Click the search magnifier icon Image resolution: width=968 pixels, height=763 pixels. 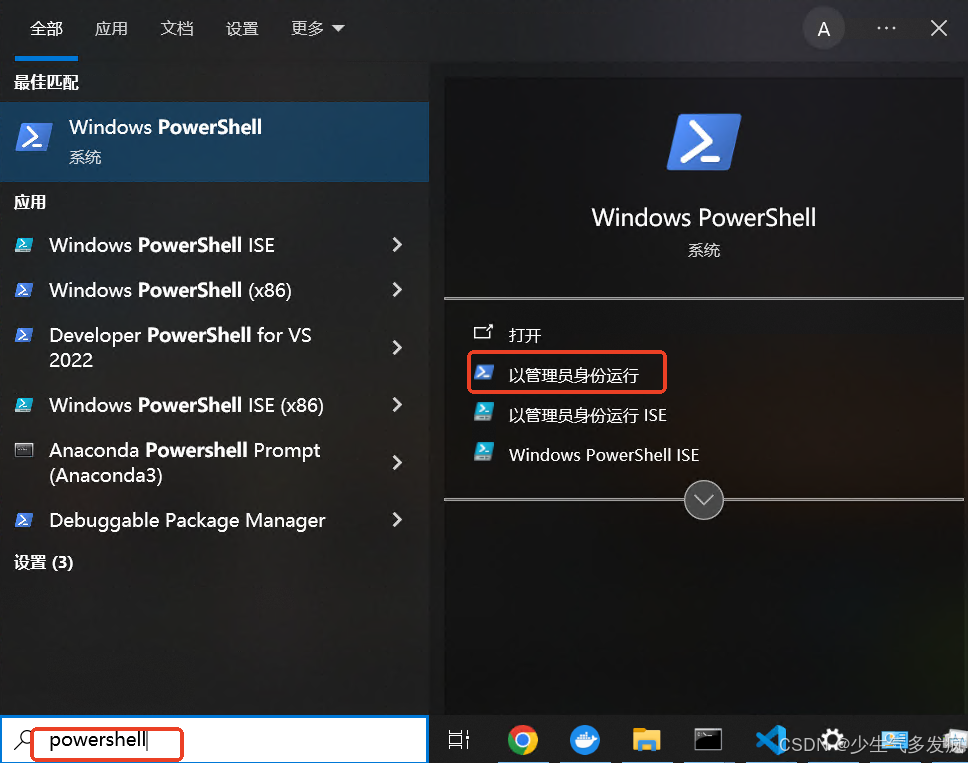click(x=23, y=740)
